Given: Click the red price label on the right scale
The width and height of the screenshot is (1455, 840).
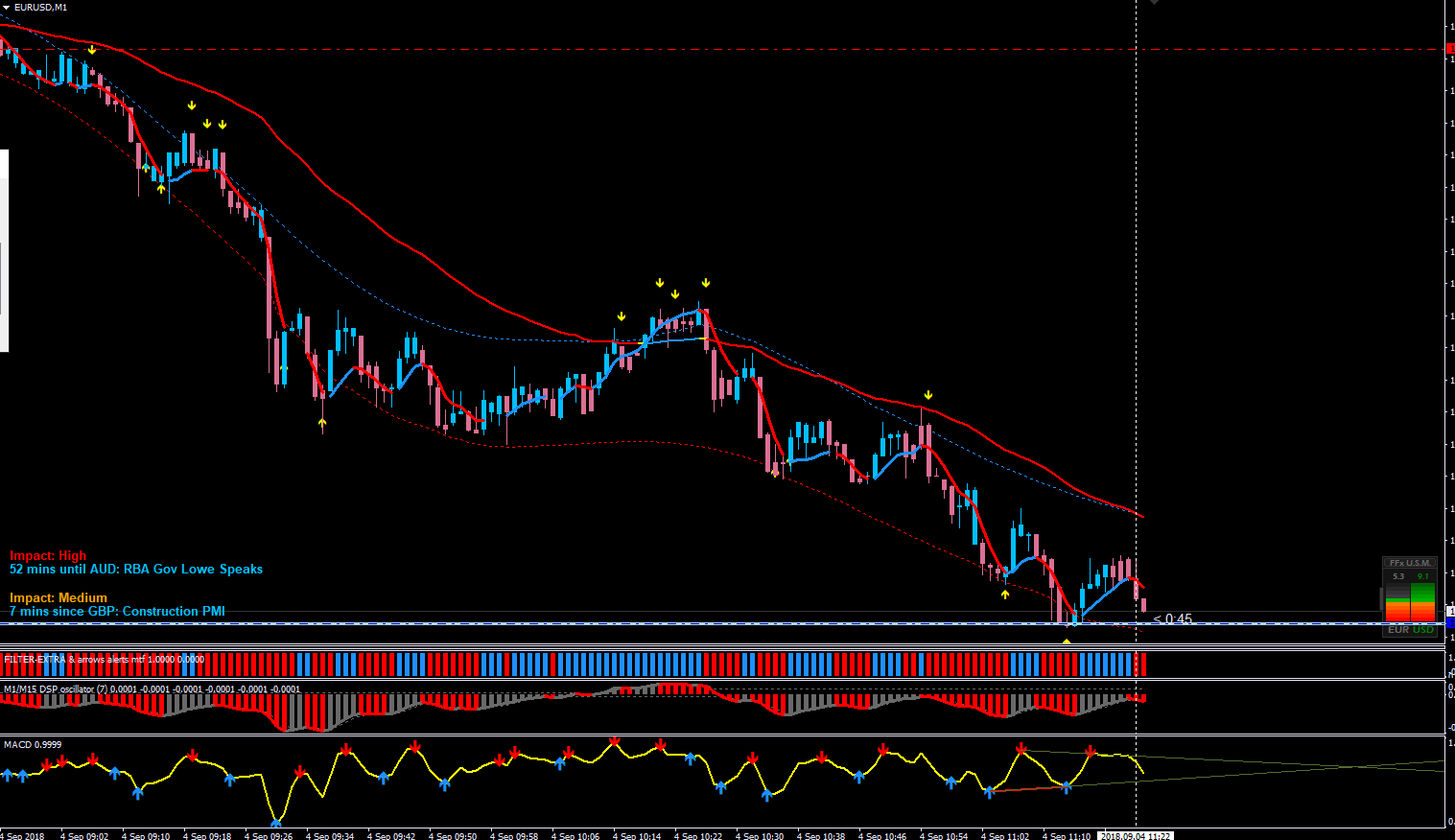Looking at the screenshot, I should [x=1450, y=49].
